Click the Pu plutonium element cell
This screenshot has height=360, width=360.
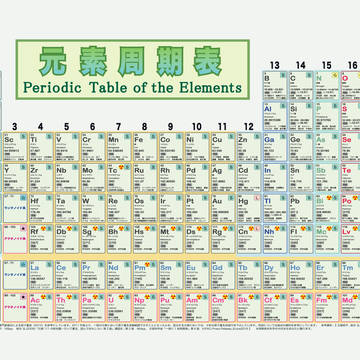pyautogui.click(x=171, y=308)
